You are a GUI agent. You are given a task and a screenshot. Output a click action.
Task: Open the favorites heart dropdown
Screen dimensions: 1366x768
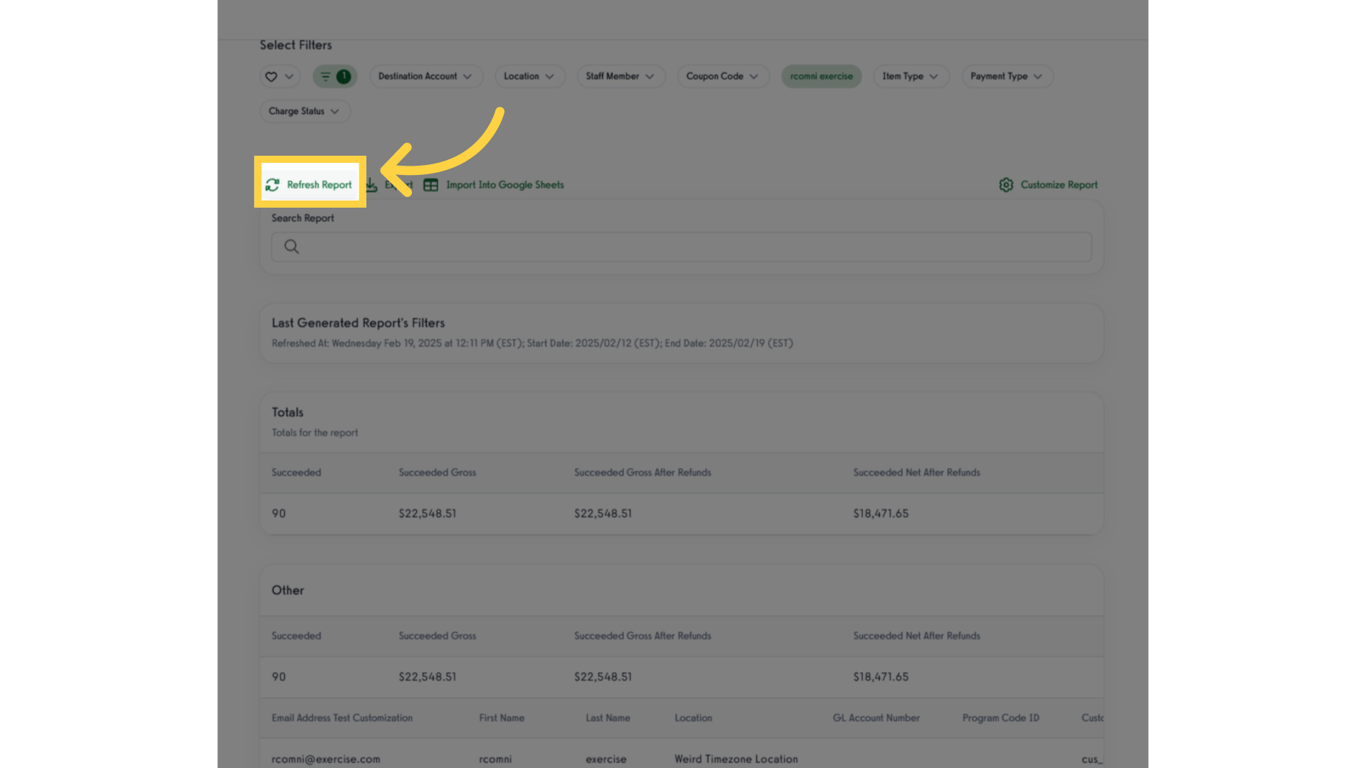pyautogui.click(x=280, y=76)
